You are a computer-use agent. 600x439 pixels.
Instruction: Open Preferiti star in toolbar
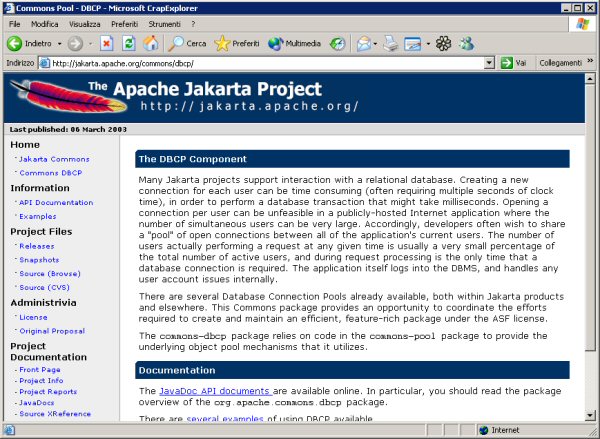pos(237,44)
